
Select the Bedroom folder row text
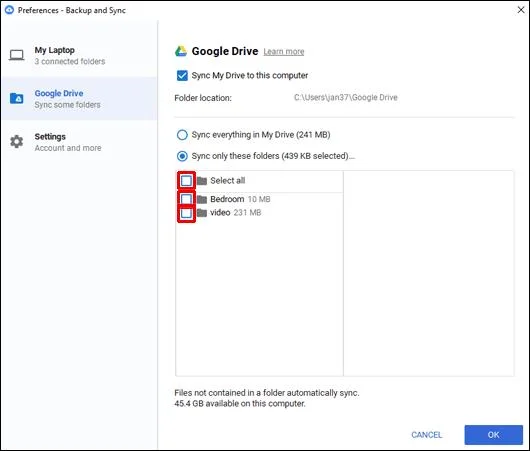tap(240, 199)
